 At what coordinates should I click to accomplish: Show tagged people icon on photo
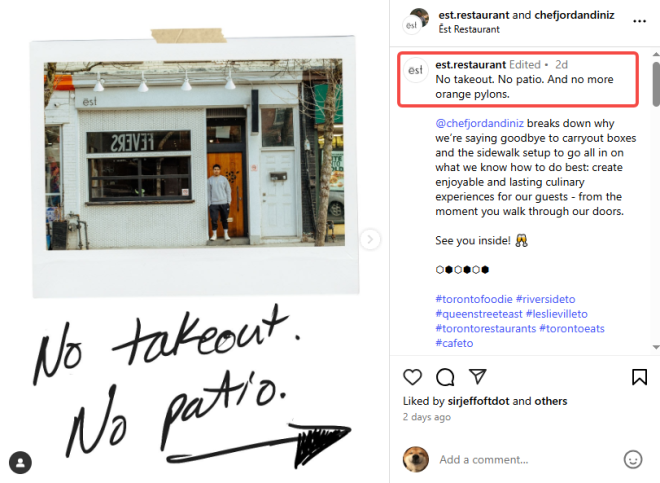point(20,462)
